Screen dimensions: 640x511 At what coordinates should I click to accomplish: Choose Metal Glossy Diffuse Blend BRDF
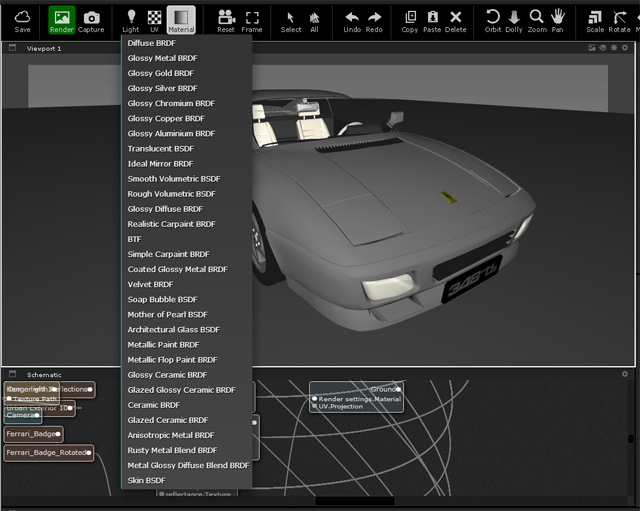coord(187,466)
